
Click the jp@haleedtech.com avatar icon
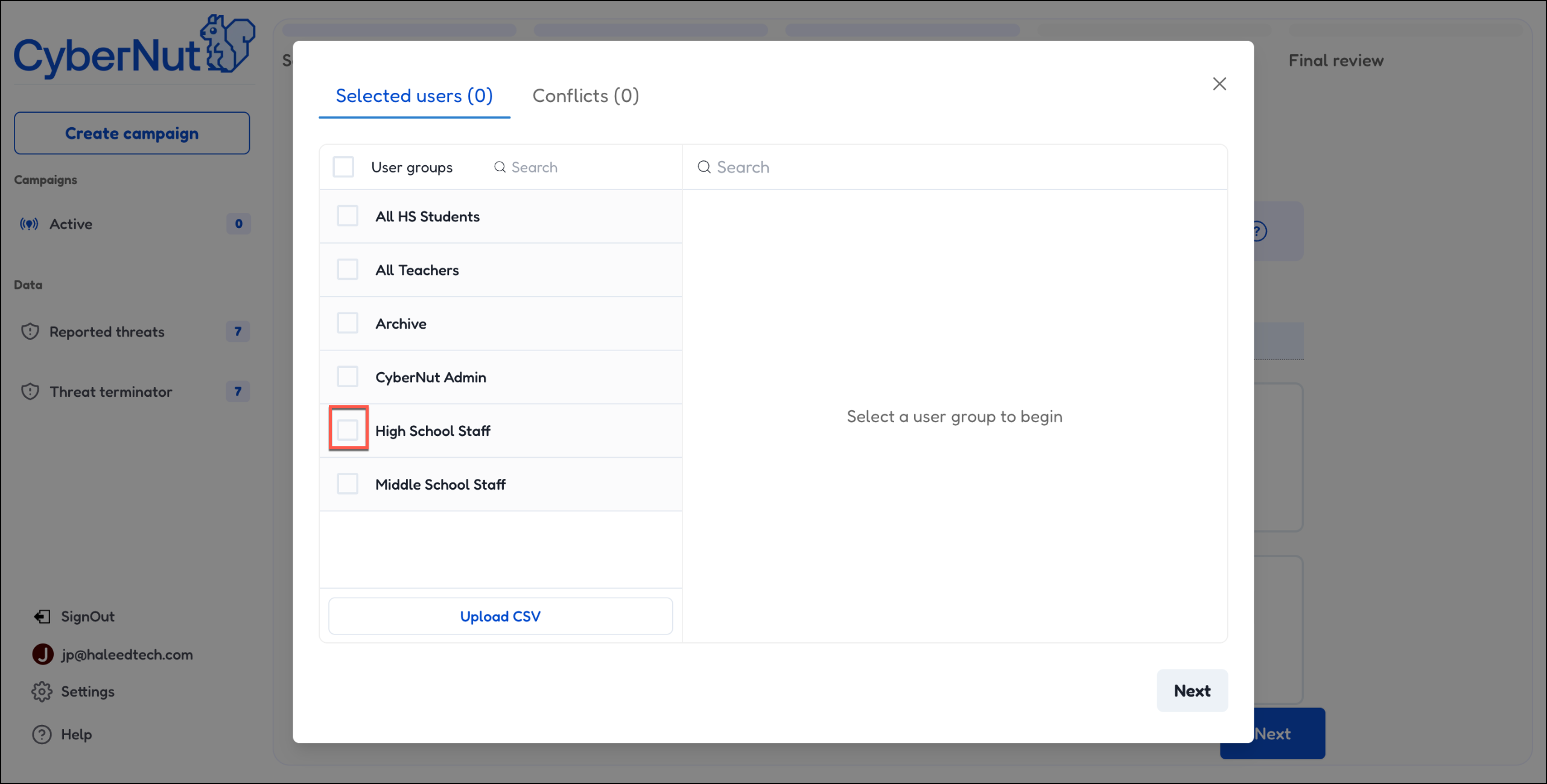tap(43, 654)
